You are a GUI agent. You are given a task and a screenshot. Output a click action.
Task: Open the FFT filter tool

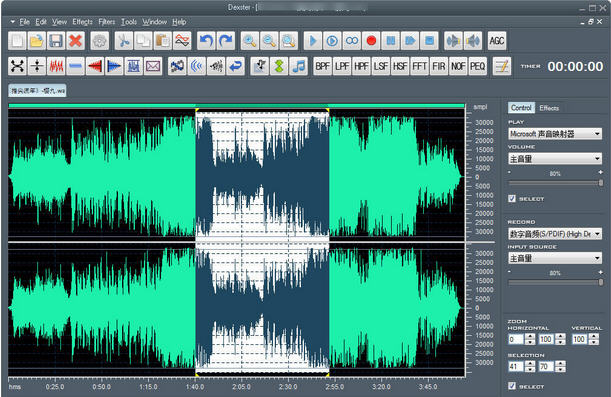click(x=420, y=66)
